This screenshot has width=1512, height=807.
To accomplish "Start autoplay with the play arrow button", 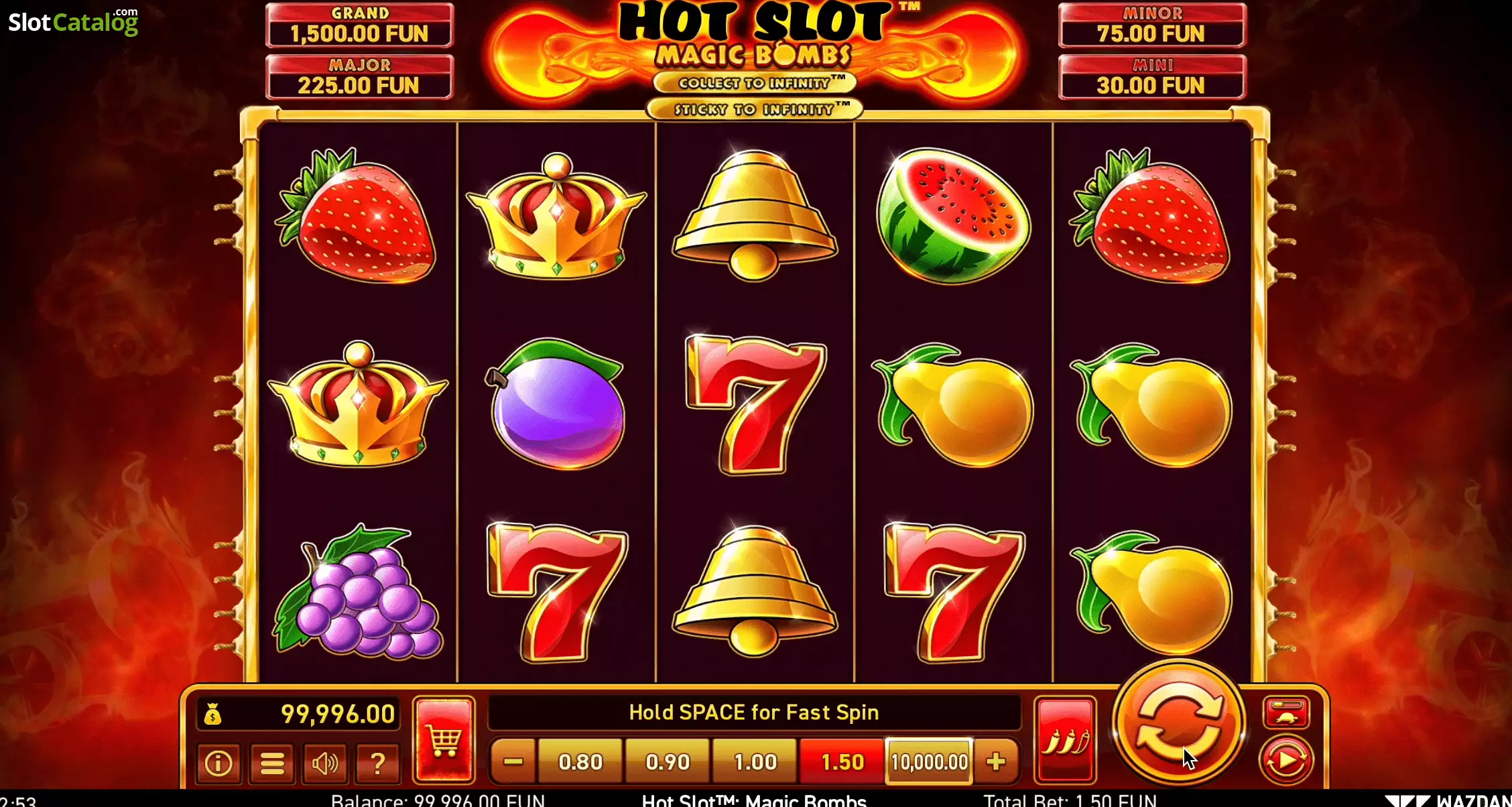I will tap(1285, 760).
